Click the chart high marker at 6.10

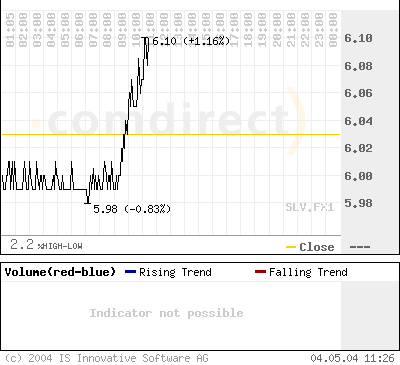(145, 38)
